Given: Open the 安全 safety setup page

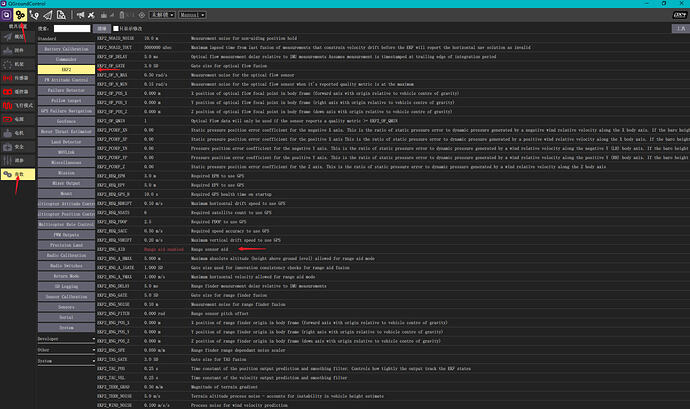Looking at the screenshot, I should tap(16, 146).
